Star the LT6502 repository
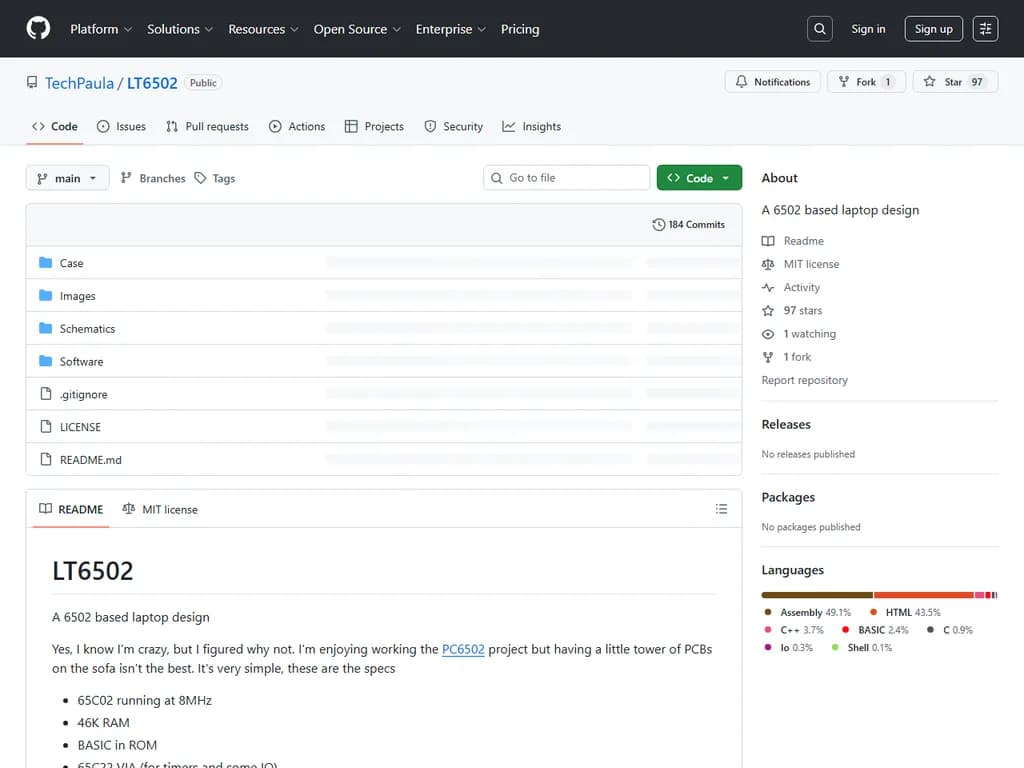The width and height of the screenshot is (1024, 768). click(954, 82)
